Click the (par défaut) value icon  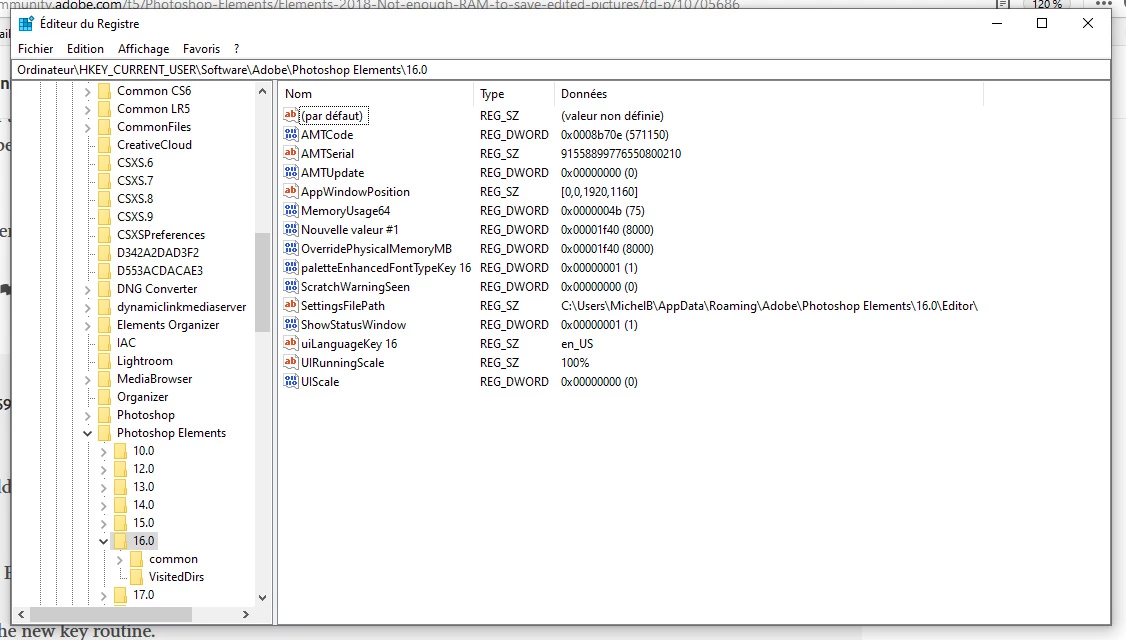point(291,115)
